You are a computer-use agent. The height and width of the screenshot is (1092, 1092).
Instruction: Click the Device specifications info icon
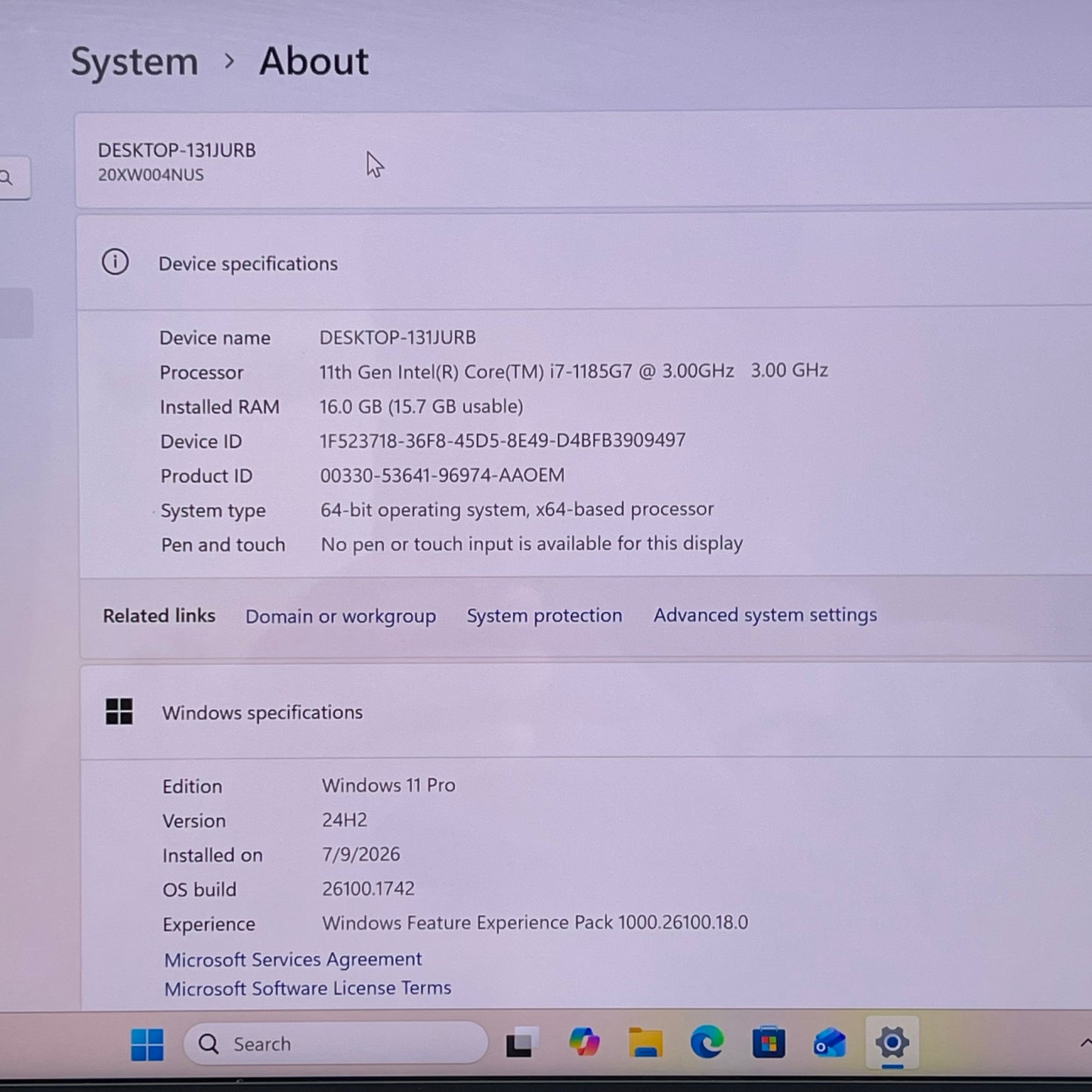[115, 262]
